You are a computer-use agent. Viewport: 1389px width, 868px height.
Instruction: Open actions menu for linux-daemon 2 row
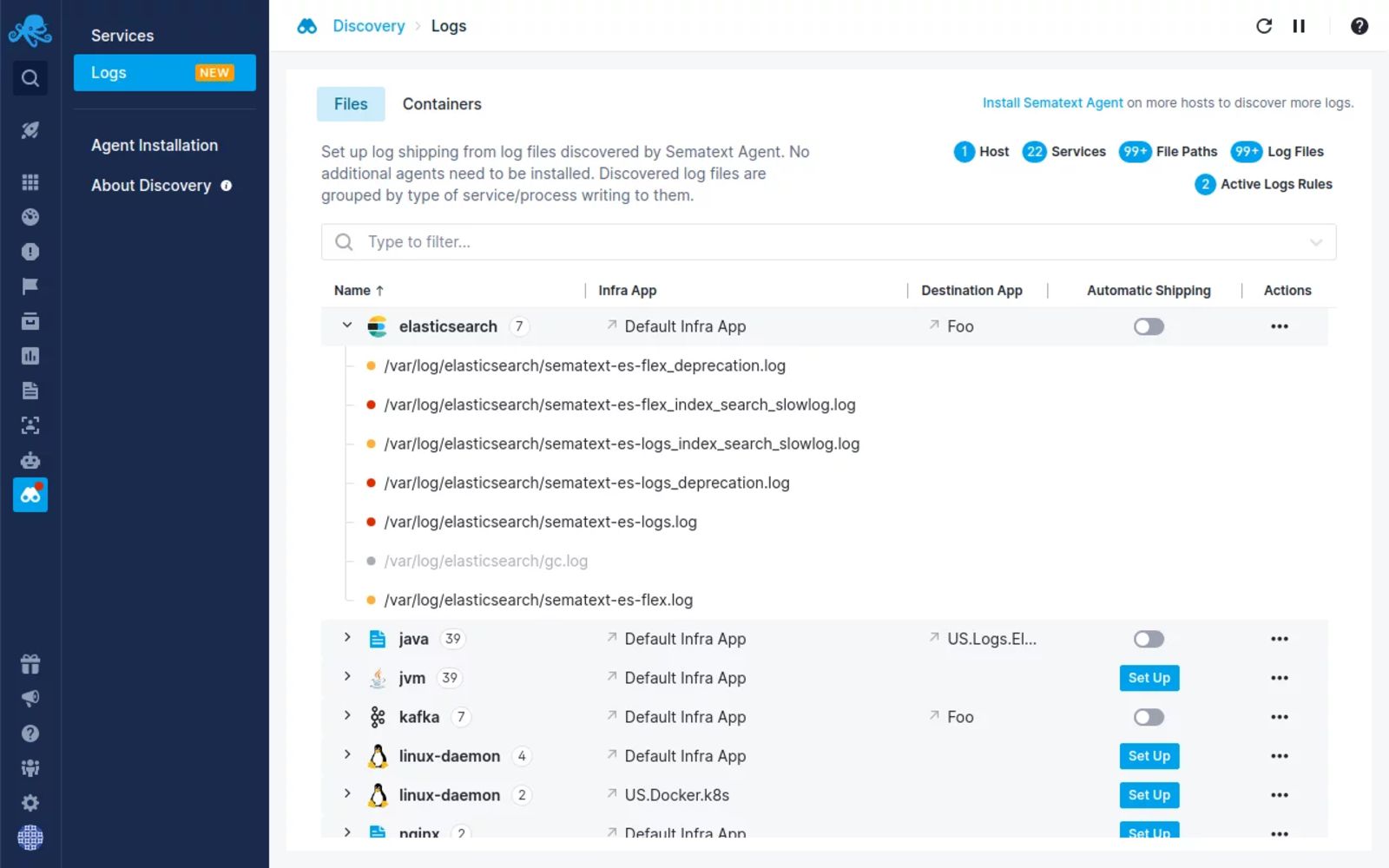(1280, 795)
